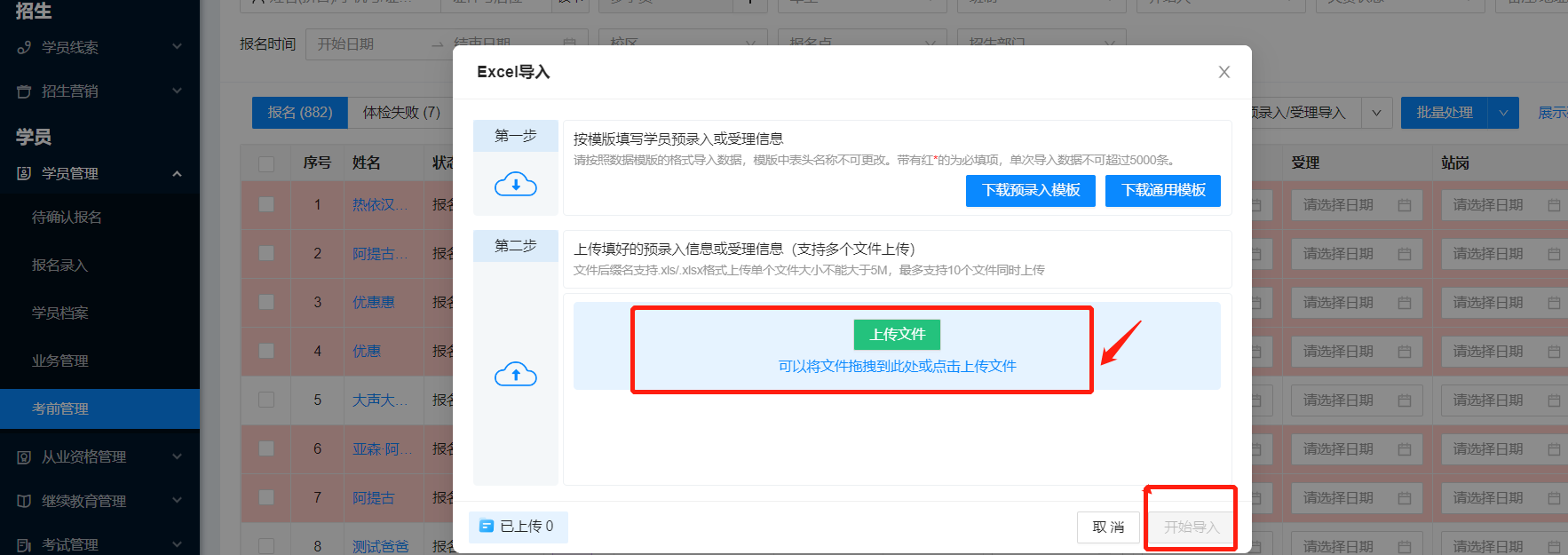Screen dimensions: 1568x555
Task: Click the 继续教育管理 sidebar icon
Action: tap(24, 501)
